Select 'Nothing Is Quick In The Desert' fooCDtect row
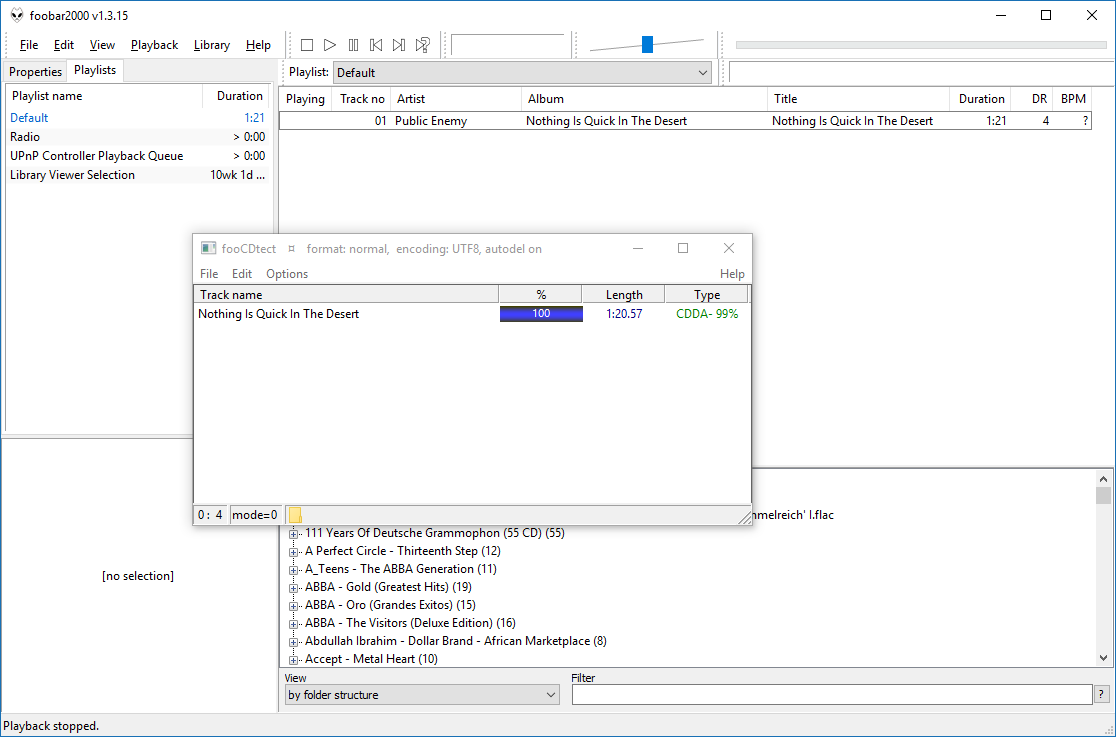Viewport: 1116px width, 737px height. tap(472, 314)
